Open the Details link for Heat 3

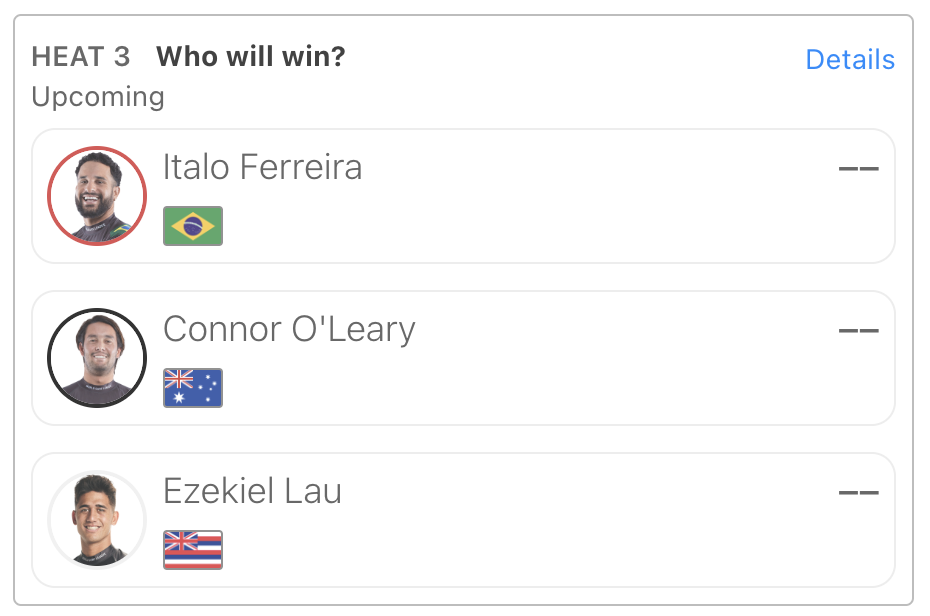850,59
